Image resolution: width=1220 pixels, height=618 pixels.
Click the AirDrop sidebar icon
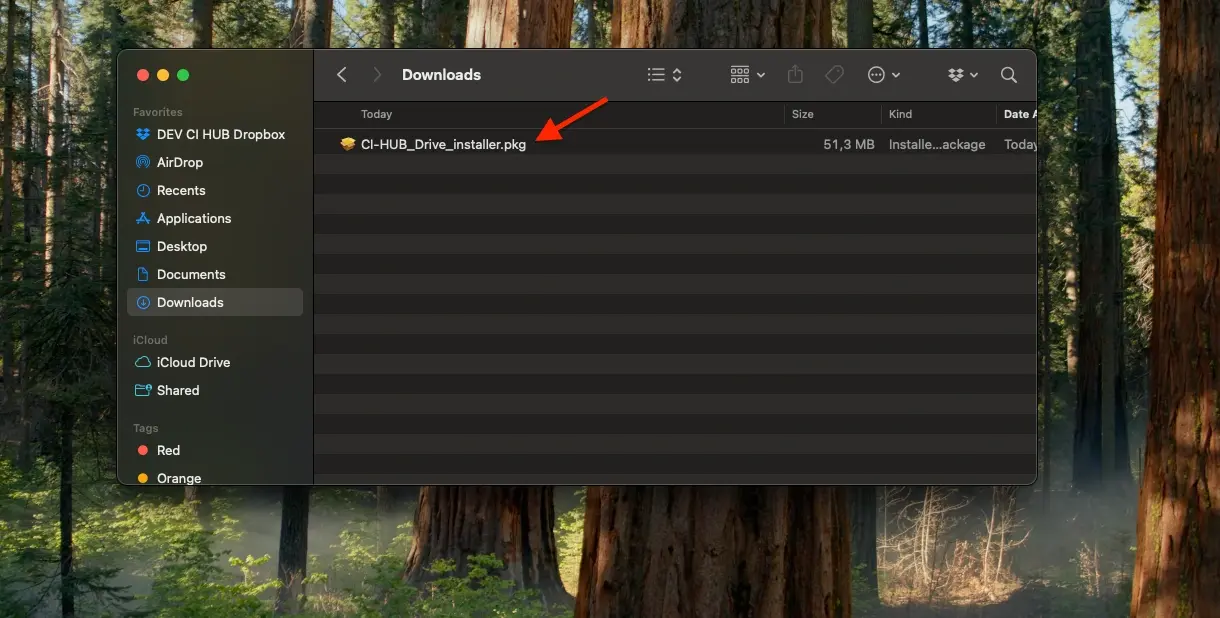[x=143, y=162]
